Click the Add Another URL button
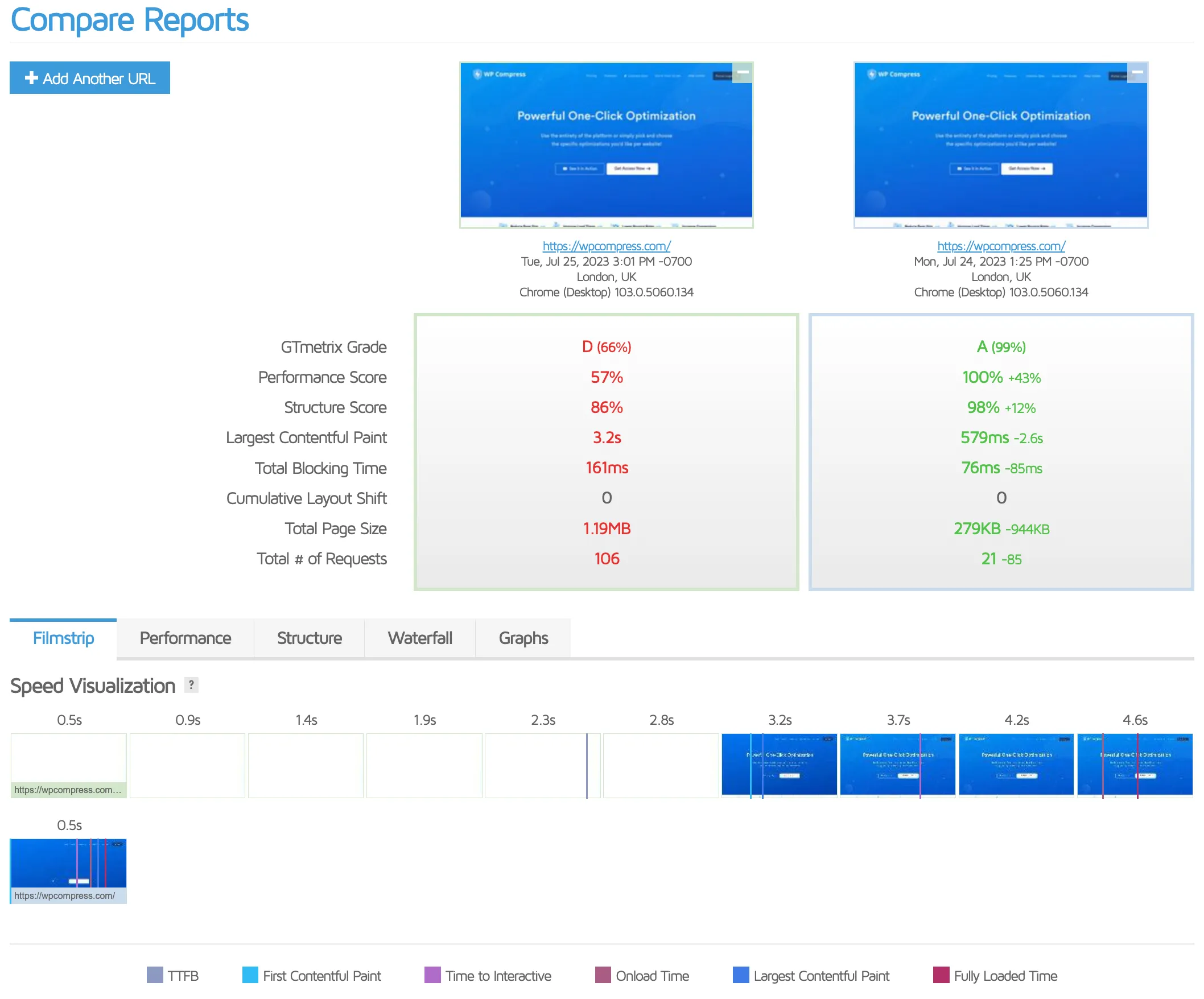The width and height of the screenshot is (1204, 999). 89,78
